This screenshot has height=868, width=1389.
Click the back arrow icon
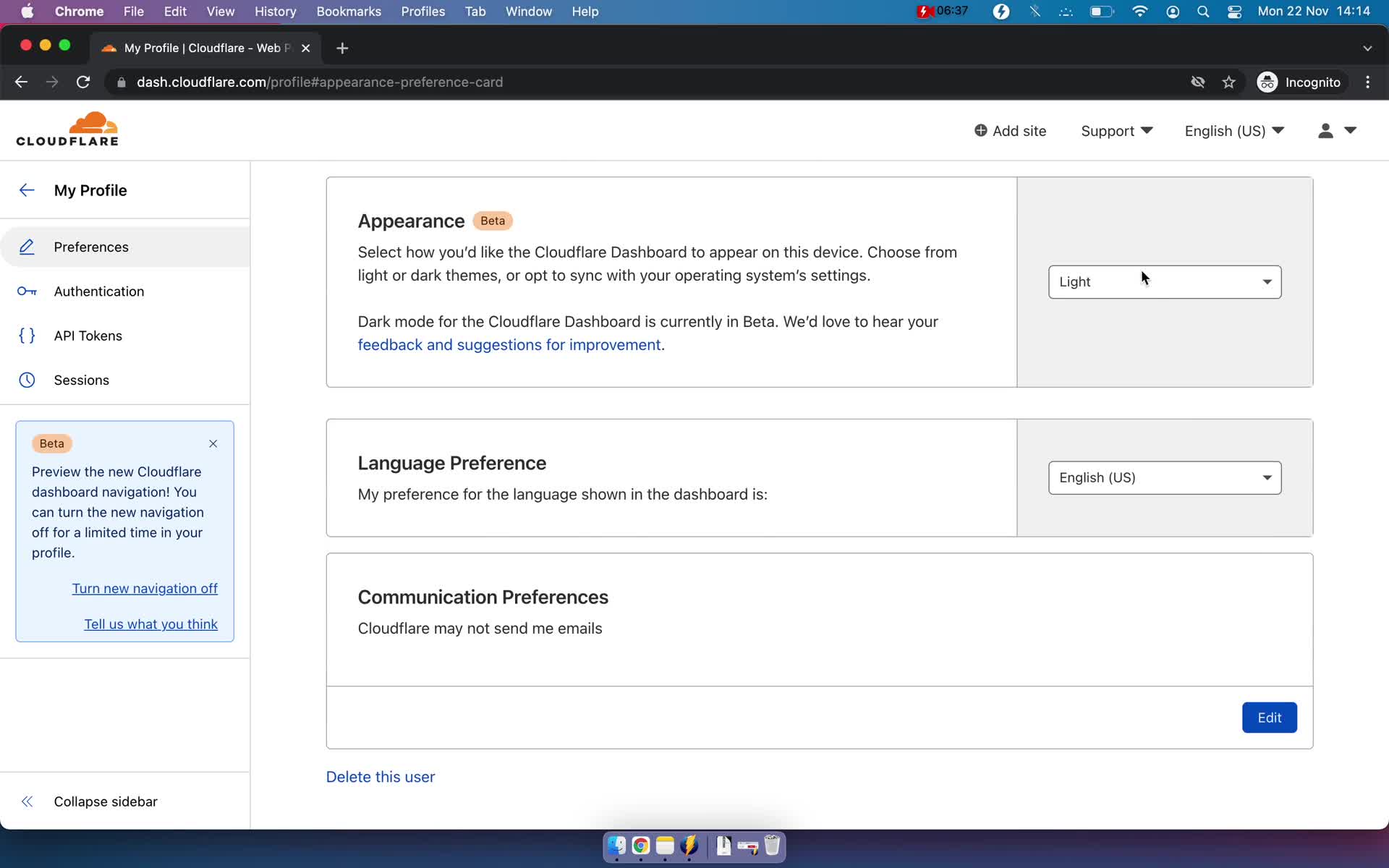pos(26,190)
